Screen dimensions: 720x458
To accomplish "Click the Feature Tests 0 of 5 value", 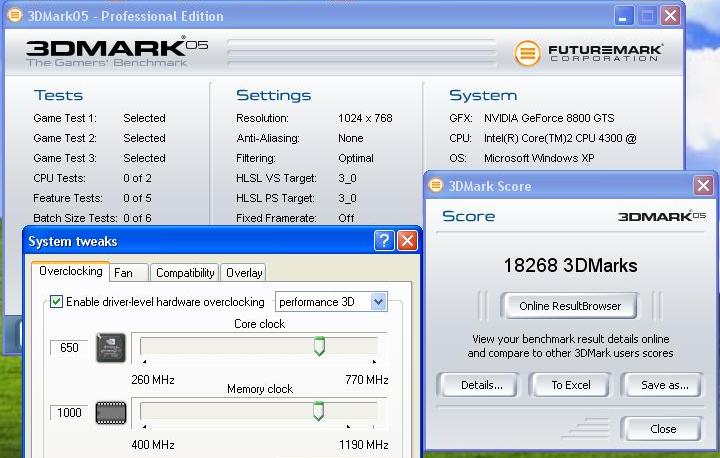I will [x=137, y=198].
